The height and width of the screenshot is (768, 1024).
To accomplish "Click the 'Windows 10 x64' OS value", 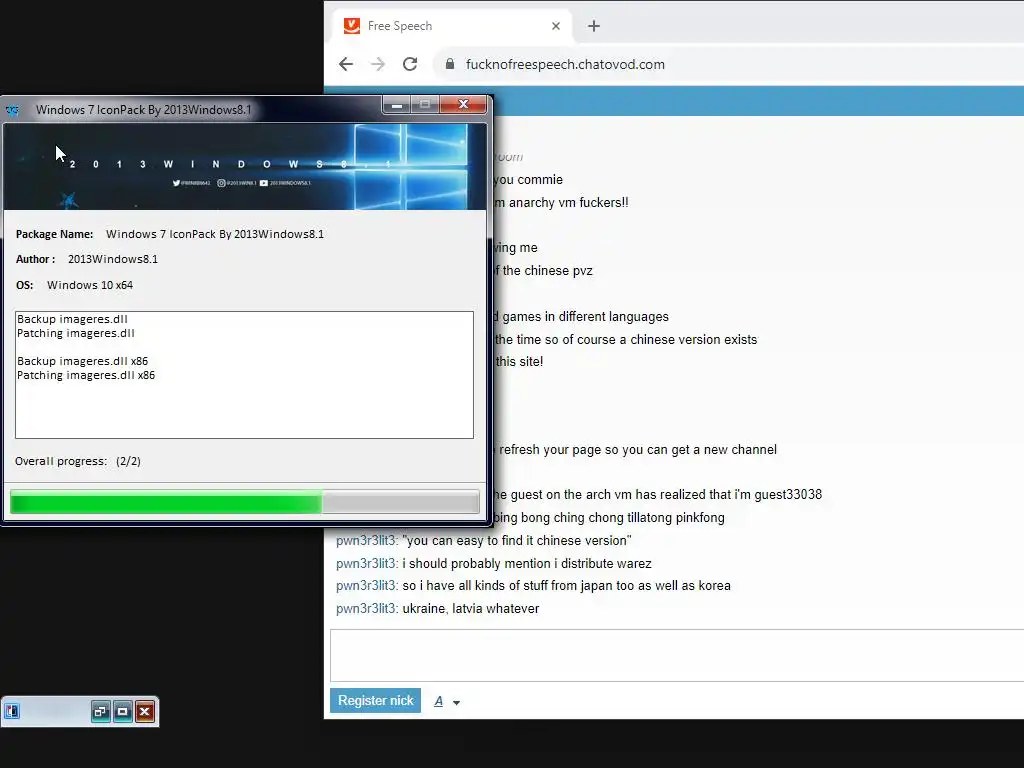I will point(90,285).
